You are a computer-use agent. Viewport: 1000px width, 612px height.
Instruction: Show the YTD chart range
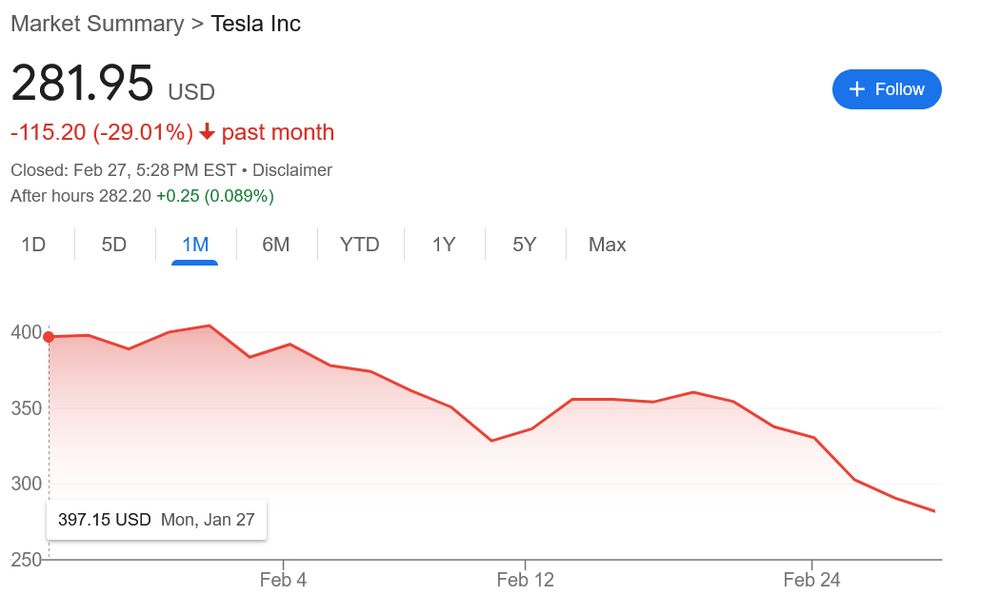tap(359, 245)
